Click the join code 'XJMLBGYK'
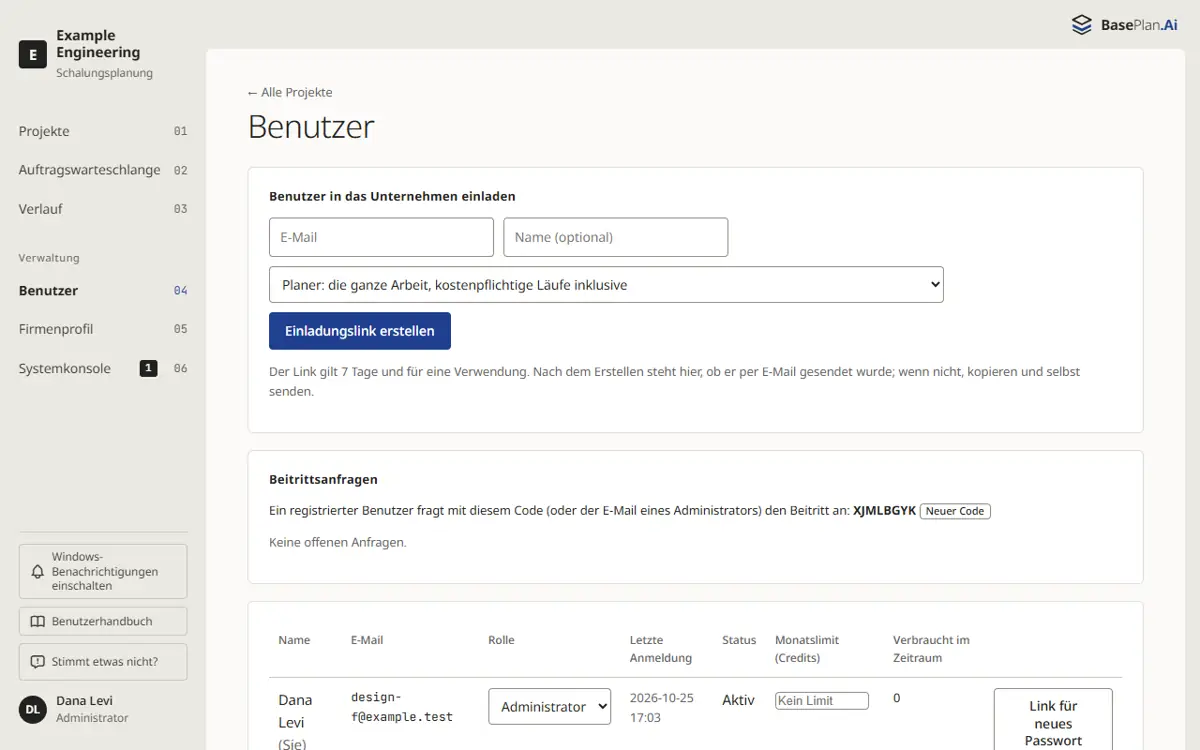The height and width of the screenshot is (750, 1200). (x=884, y=511)
